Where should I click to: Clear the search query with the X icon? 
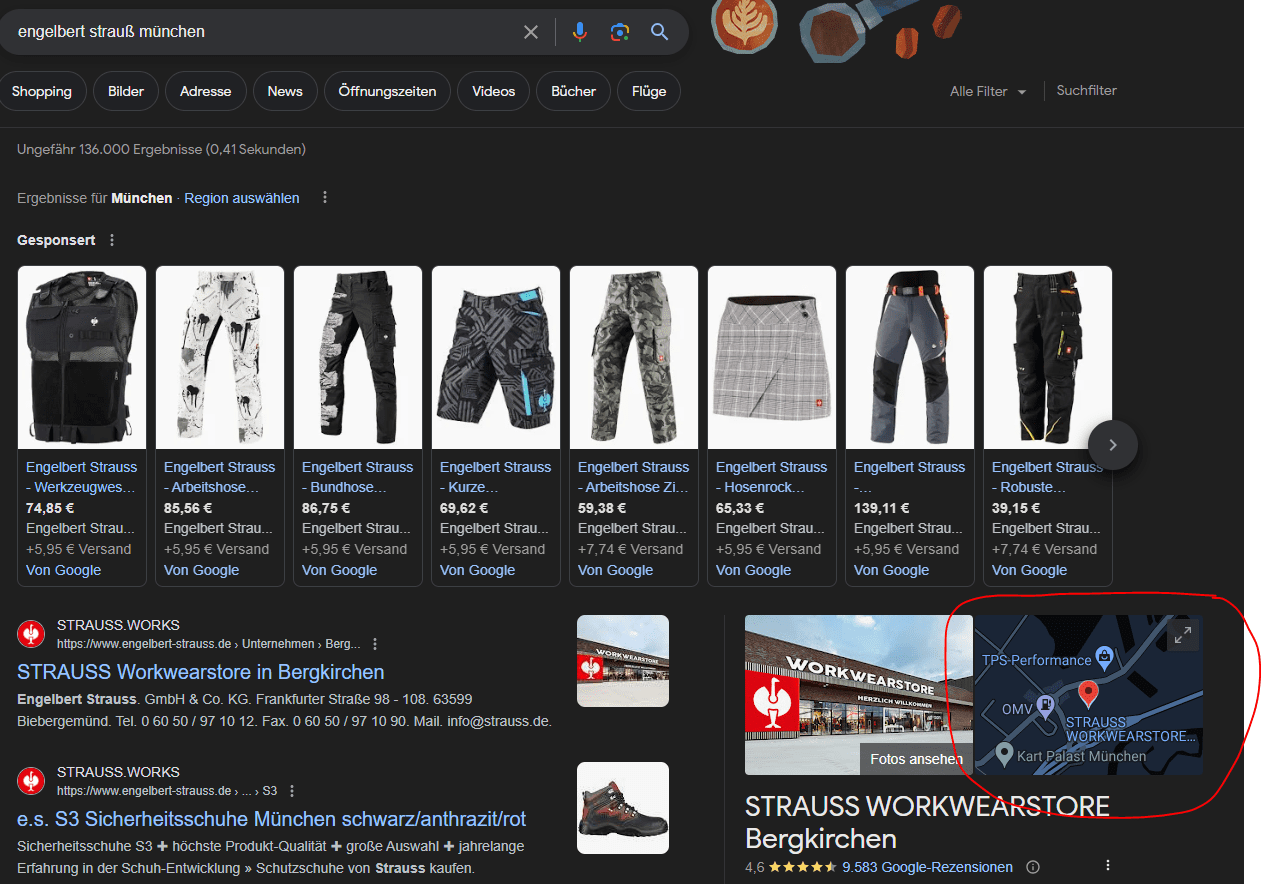tap(531, 32)
